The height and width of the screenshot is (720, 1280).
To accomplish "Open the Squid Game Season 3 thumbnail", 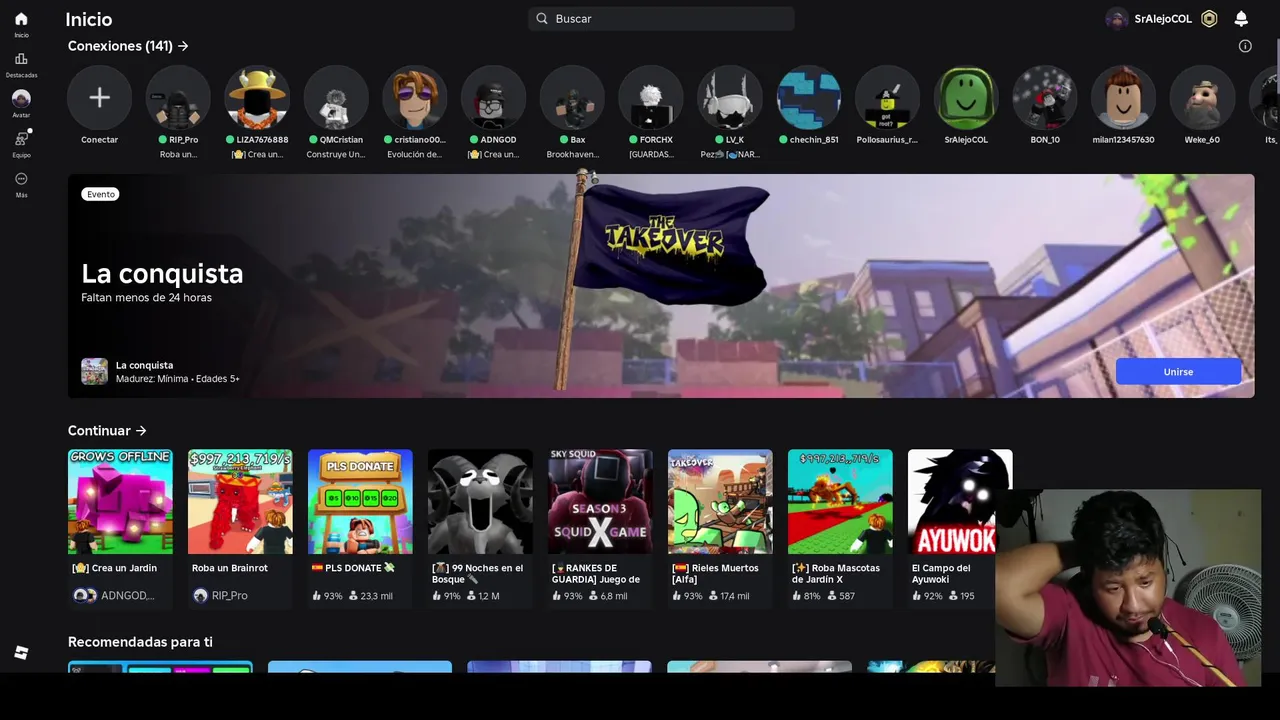I will click(600, 501).
